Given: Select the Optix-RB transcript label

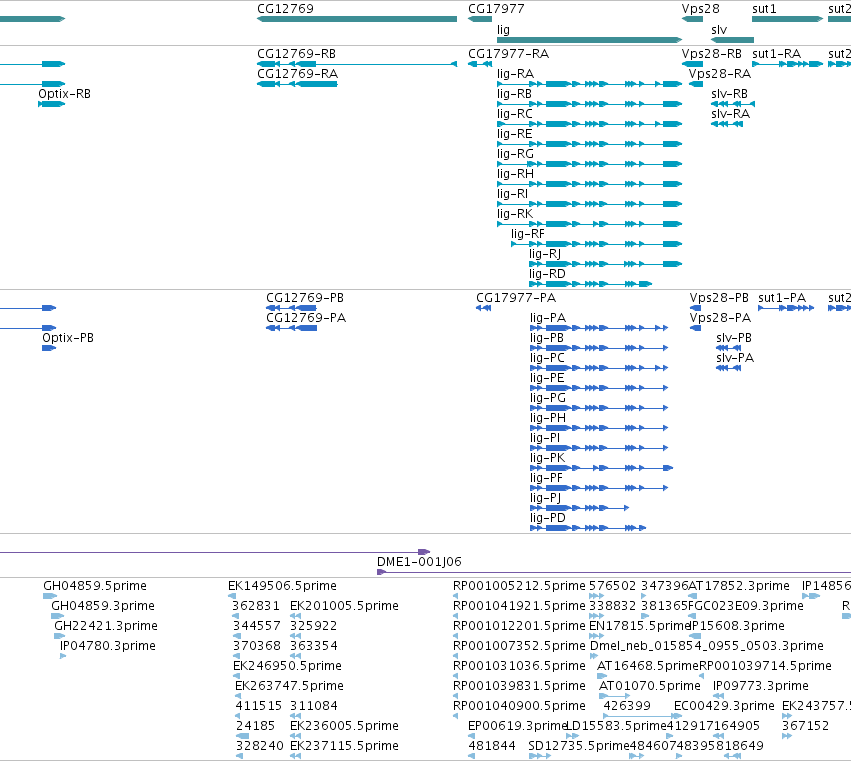Looking at the screenshot, I should 65,94.
